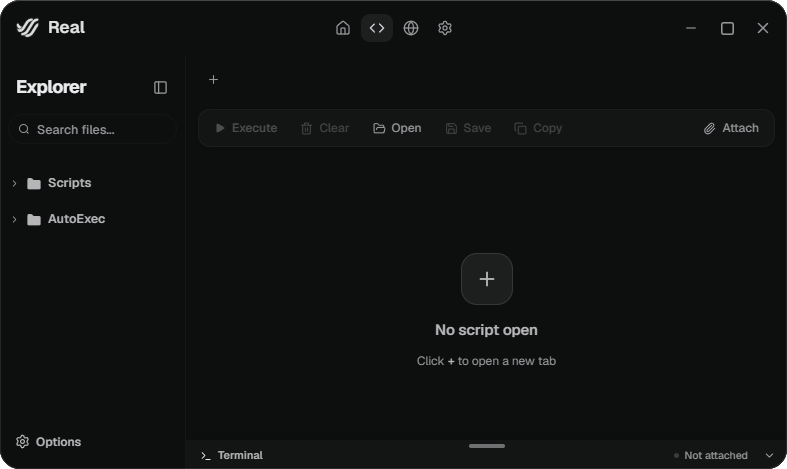Screen dimensions: 787x469
Task: Run script with Execute button
Action: (x=246, y=128)
